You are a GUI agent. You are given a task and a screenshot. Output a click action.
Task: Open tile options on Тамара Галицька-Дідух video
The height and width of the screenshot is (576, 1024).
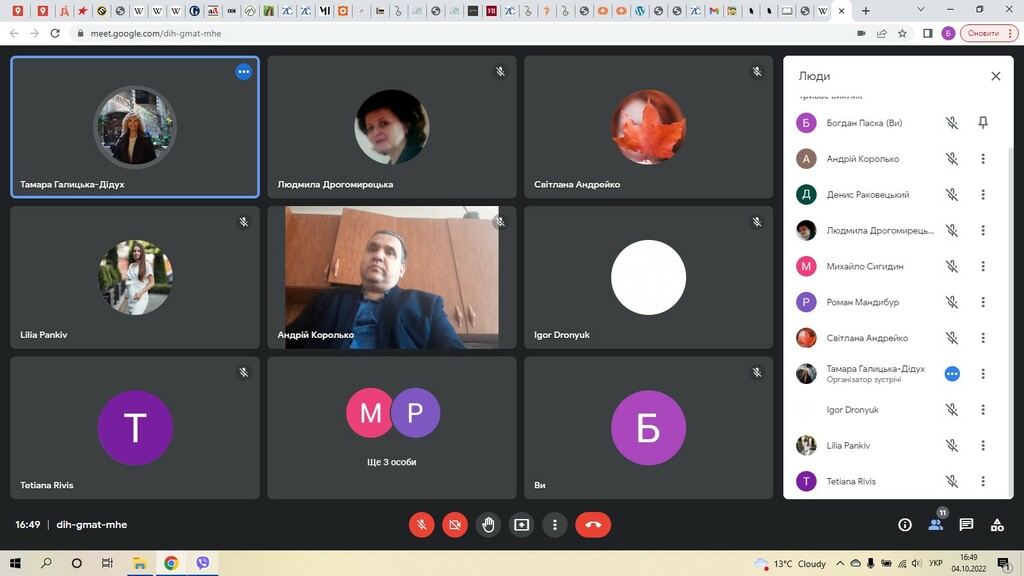[243, 72]
